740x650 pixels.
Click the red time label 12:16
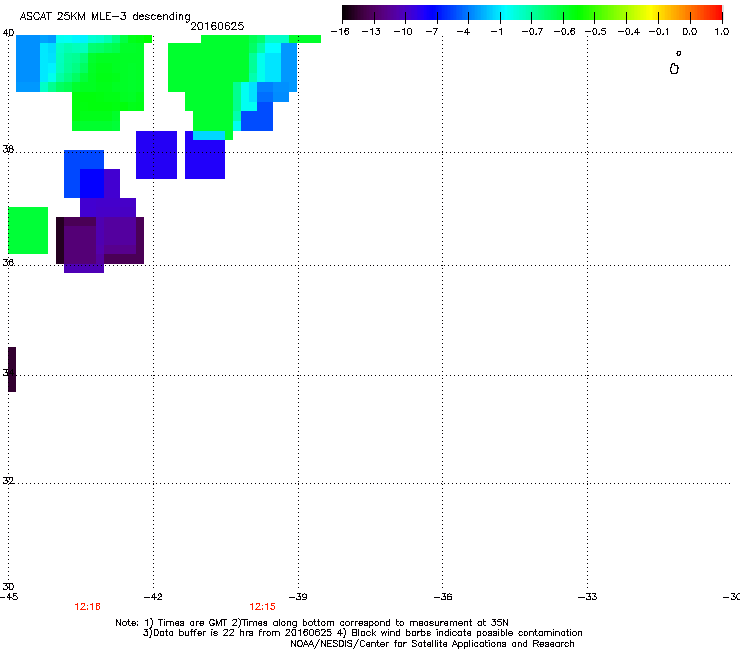click(87, 607)
